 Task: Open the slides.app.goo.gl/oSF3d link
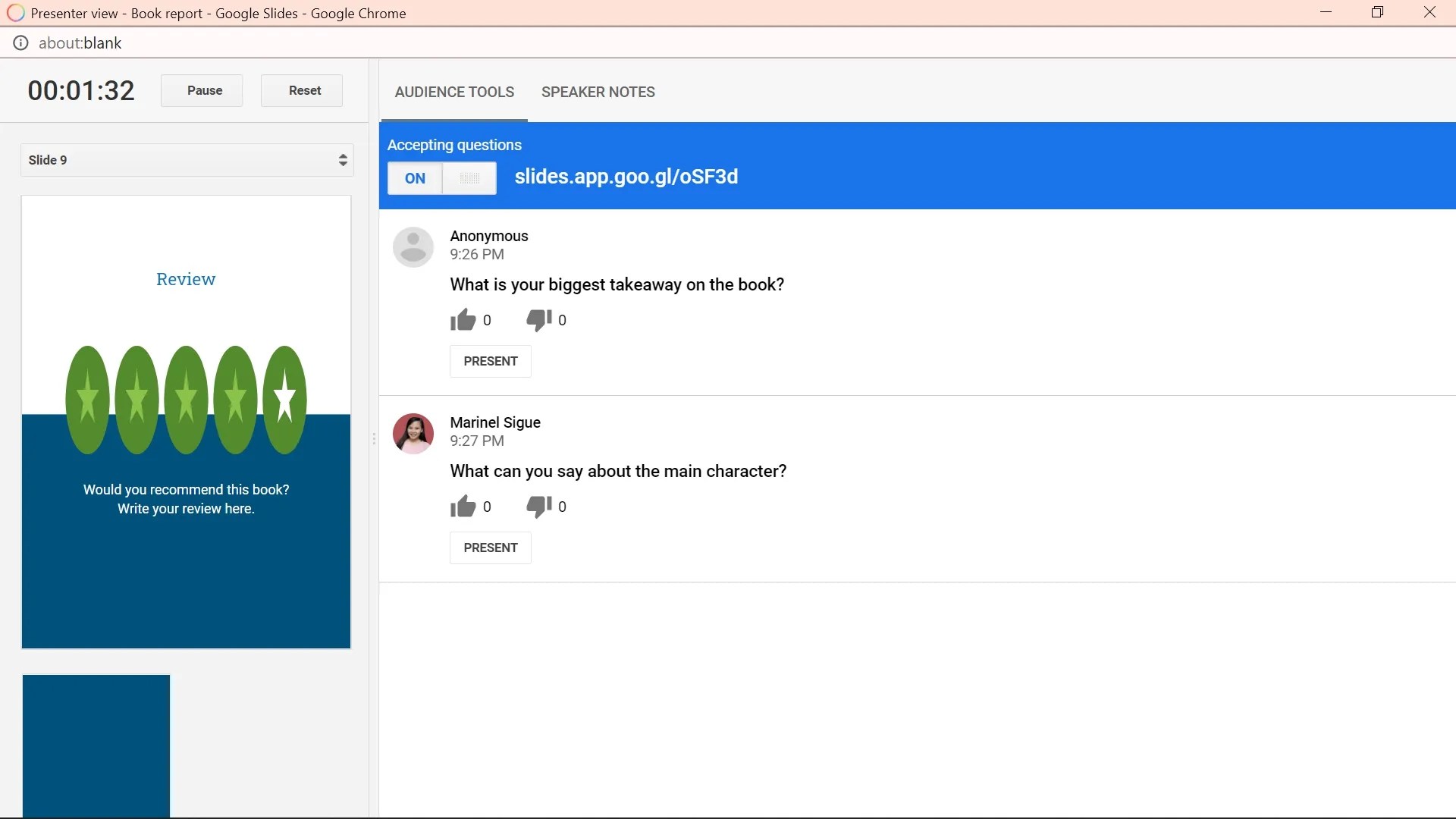click(626, 177)
